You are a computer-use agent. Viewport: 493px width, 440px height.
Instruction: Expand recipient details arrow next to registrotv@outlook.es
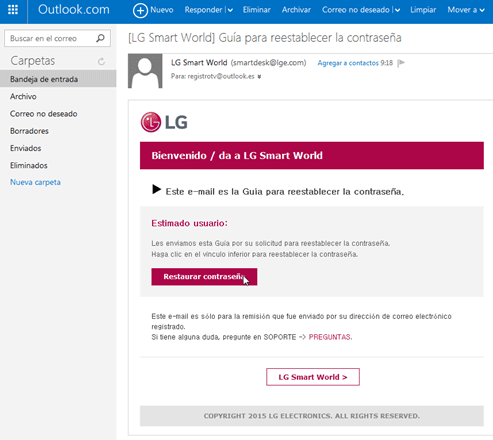[x=259, y=77]
